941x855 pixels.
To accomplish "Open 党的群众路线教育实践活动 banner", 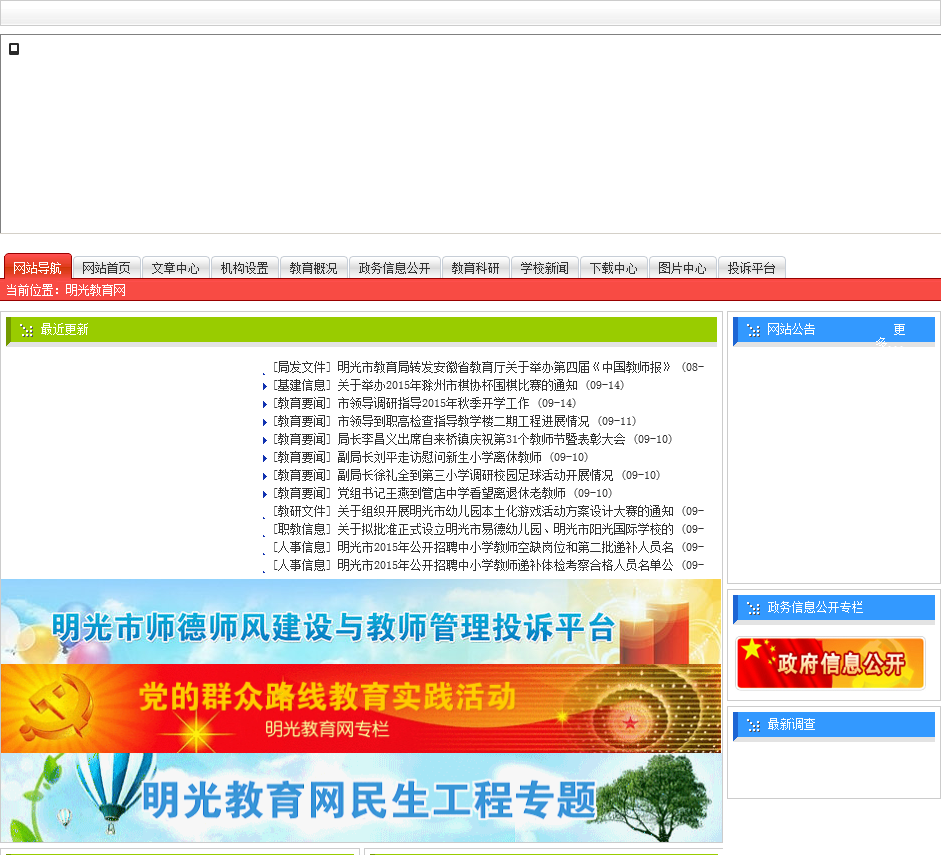I will (361, 709).
